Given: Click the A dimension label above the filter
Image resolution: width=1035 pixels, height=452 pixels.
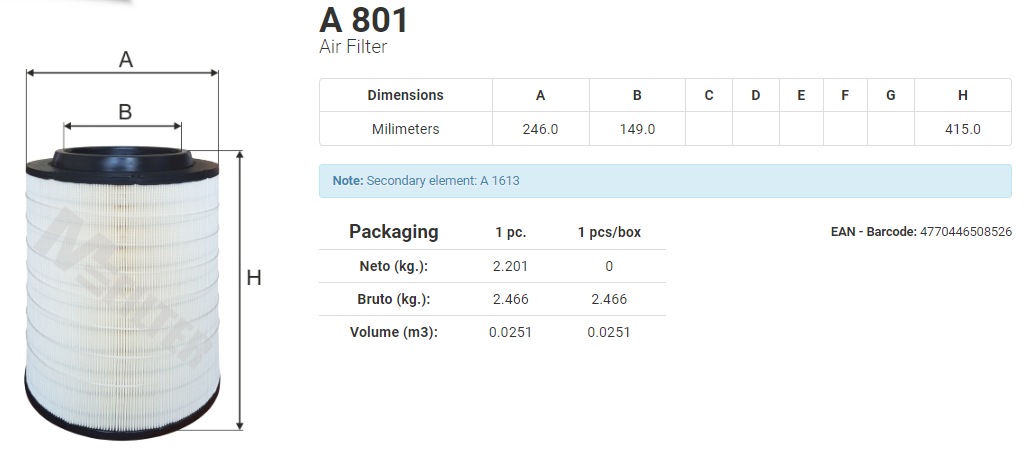Looking at the screenshot, I should click(125, 60).
